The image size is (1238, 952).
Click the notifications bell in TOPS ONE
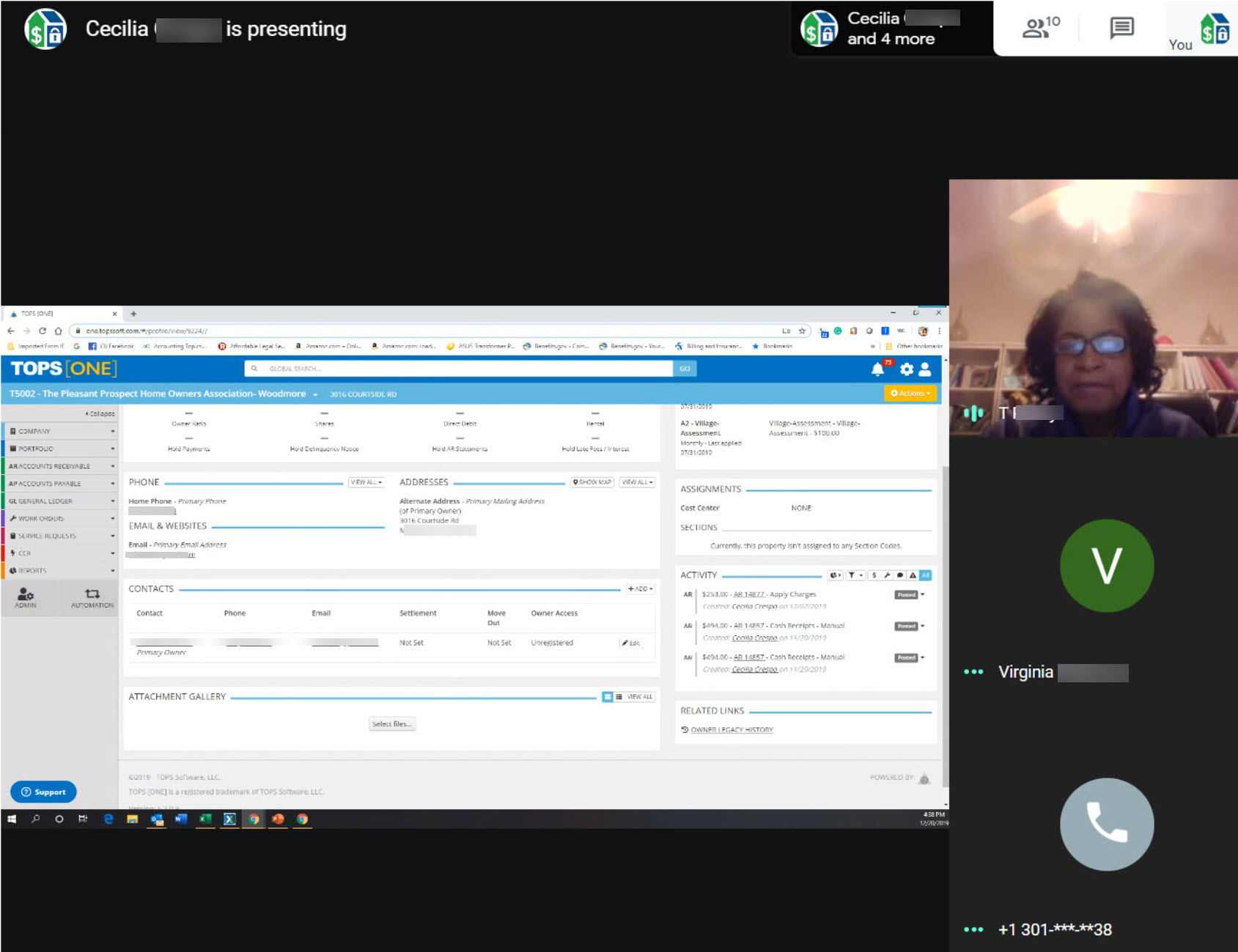(x=877, y=369)
